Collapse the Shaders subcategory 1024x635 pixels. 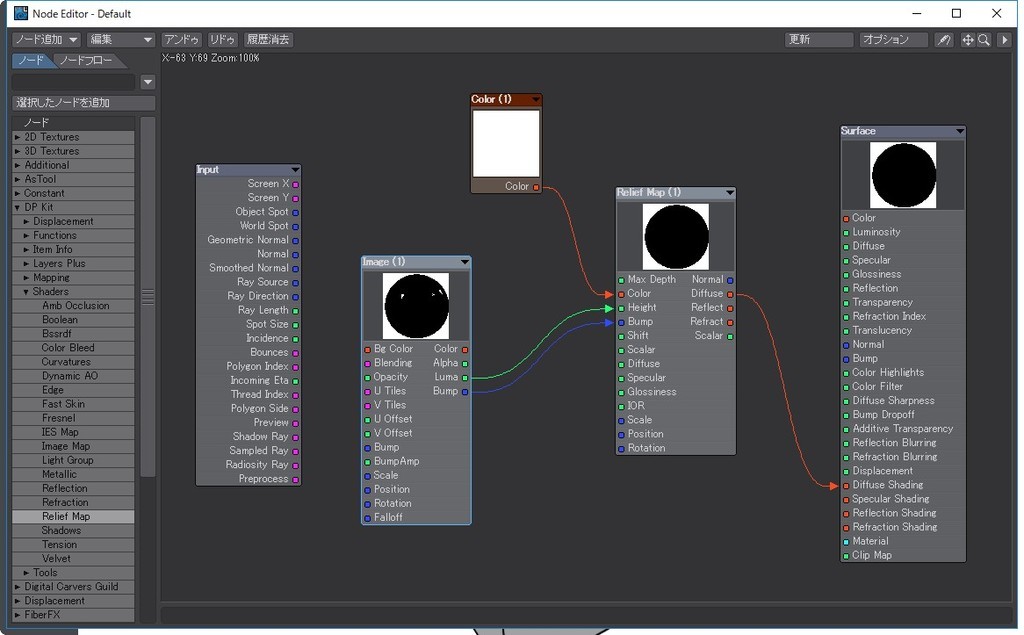[x=27, y=291]
